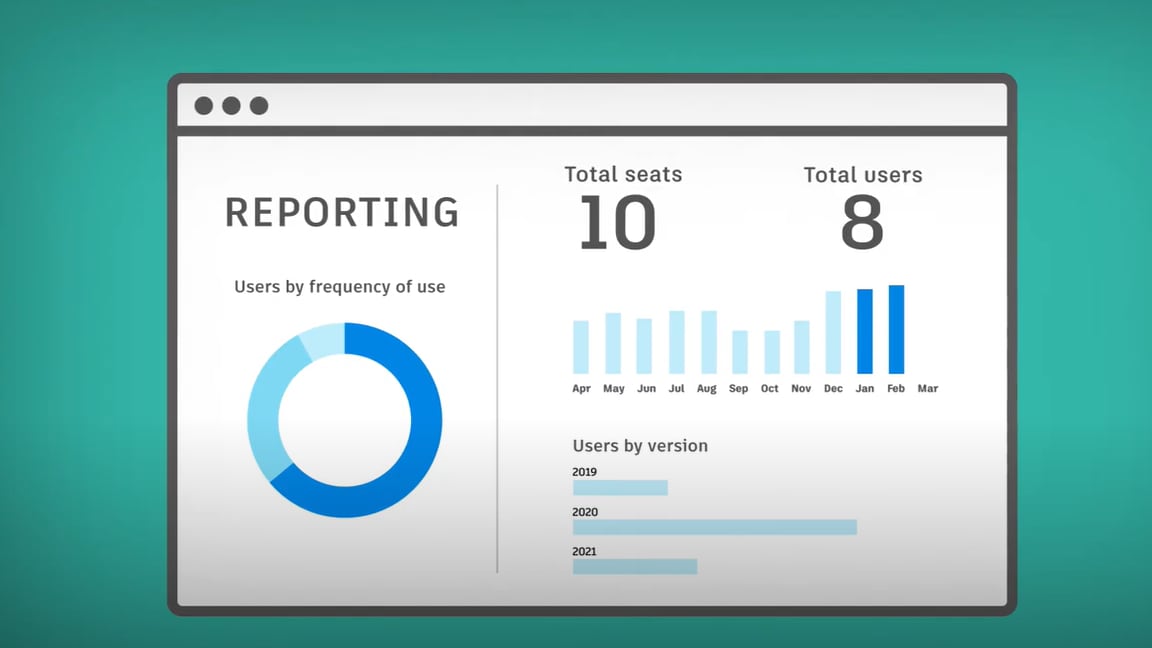This screenshot has width=1152, height=648.
Task: Click the Users by frequency of use title
Action: (340, 287)
